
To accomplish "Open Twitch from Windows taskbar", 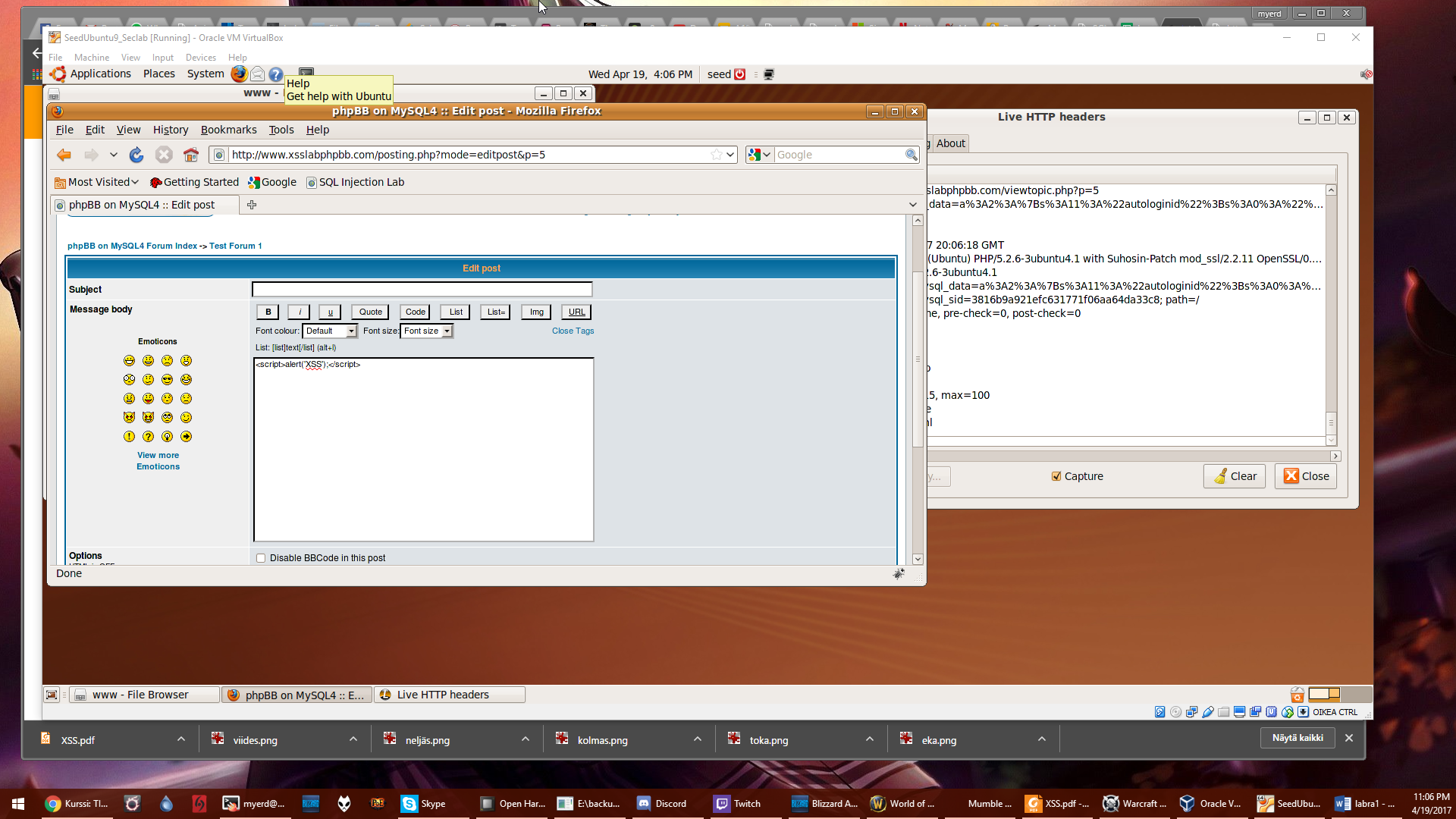I will click(739, 804).
